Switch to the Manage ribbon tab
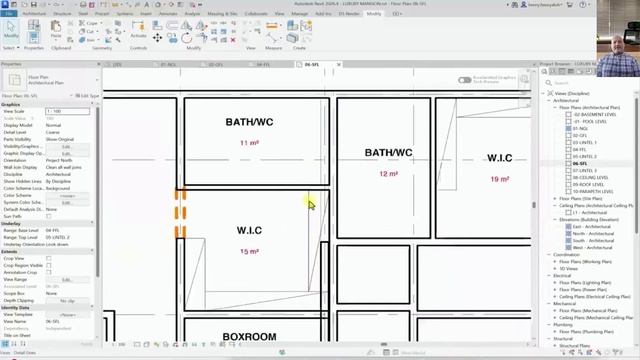 (299, 13)
